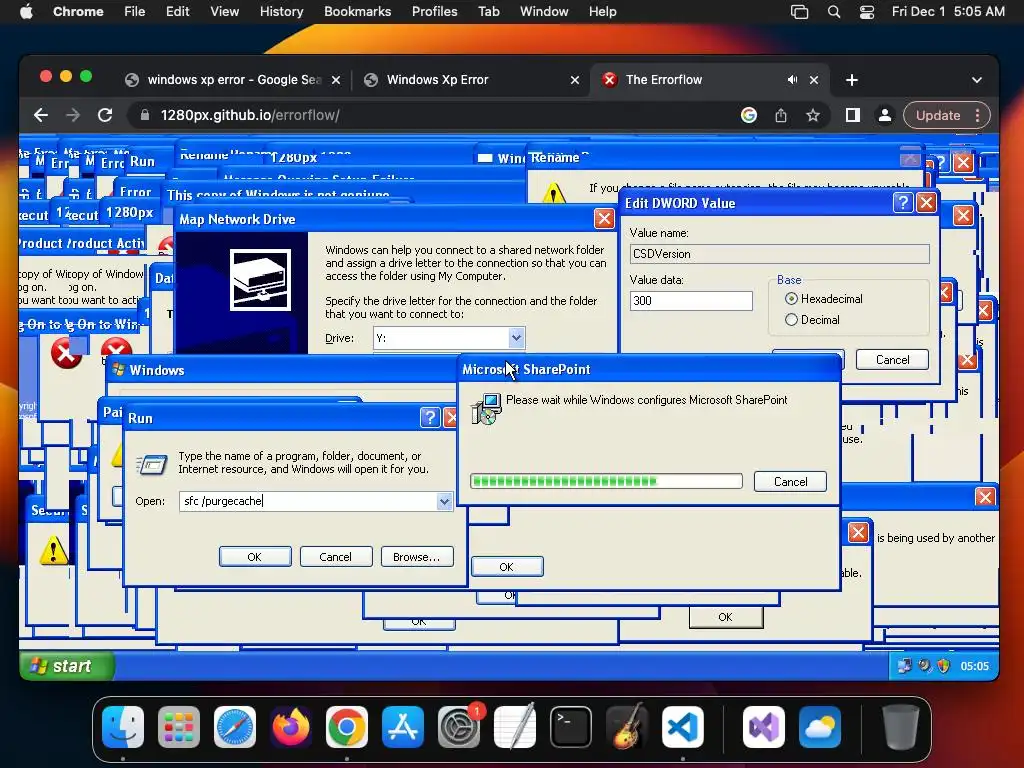The width and height of the screenshot is (1024, 768).
Task: Open the weather cloud app in Dock
Action: click(820, 727)
